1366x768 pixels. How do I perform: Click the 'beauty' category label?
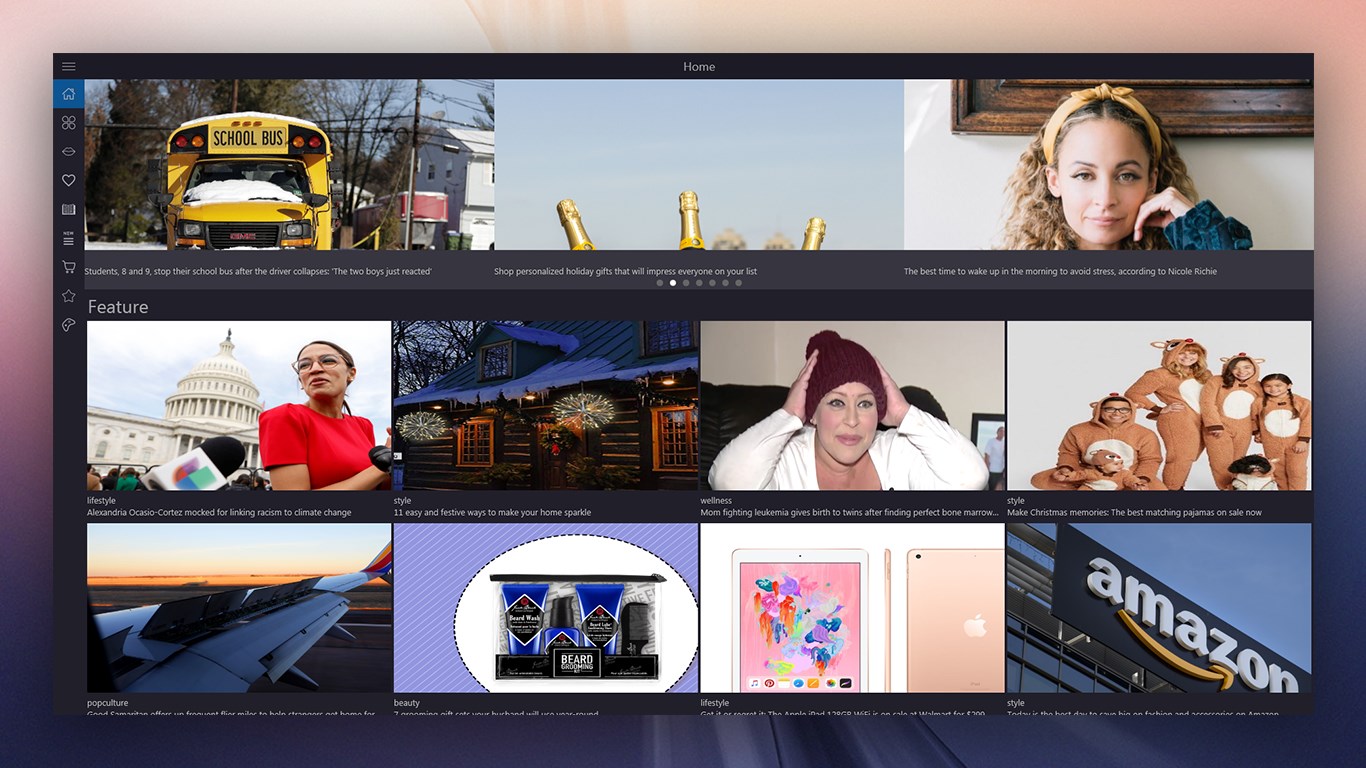(407, 703)
